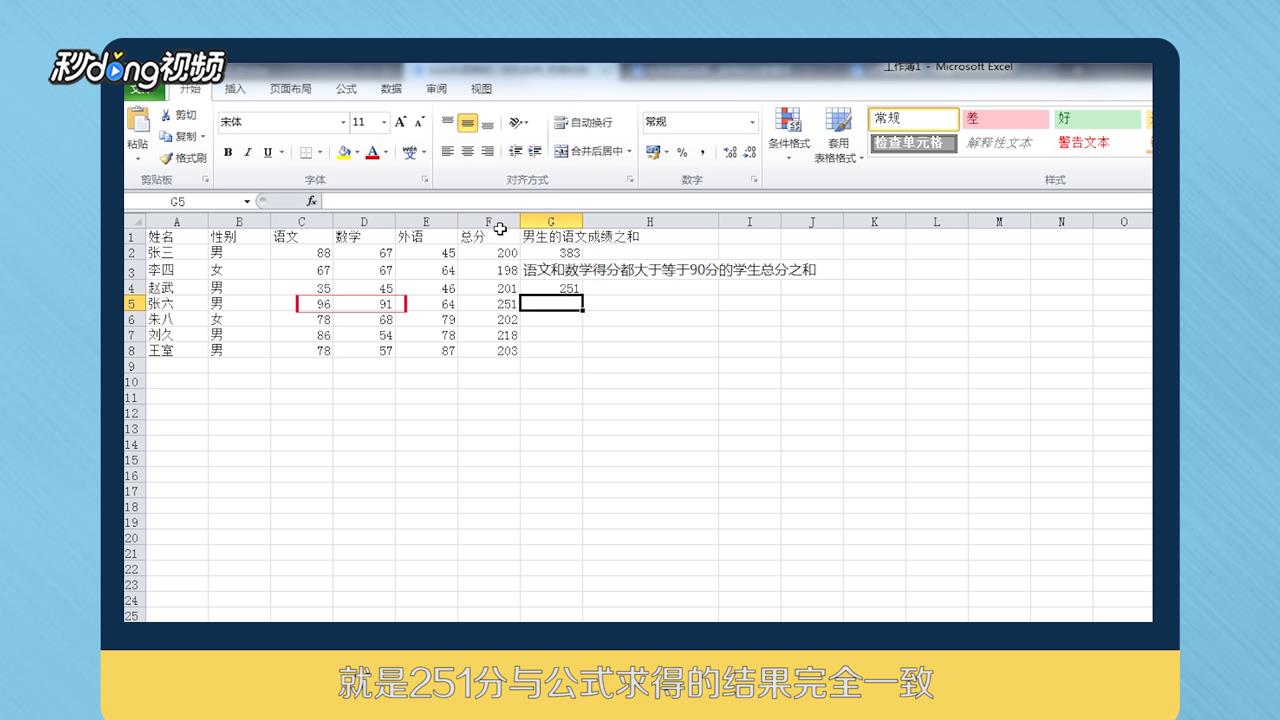Screen dimensions: 1280x720
Task: Apply the 常规 (Normal) cell style
Action: click(914, 119)
